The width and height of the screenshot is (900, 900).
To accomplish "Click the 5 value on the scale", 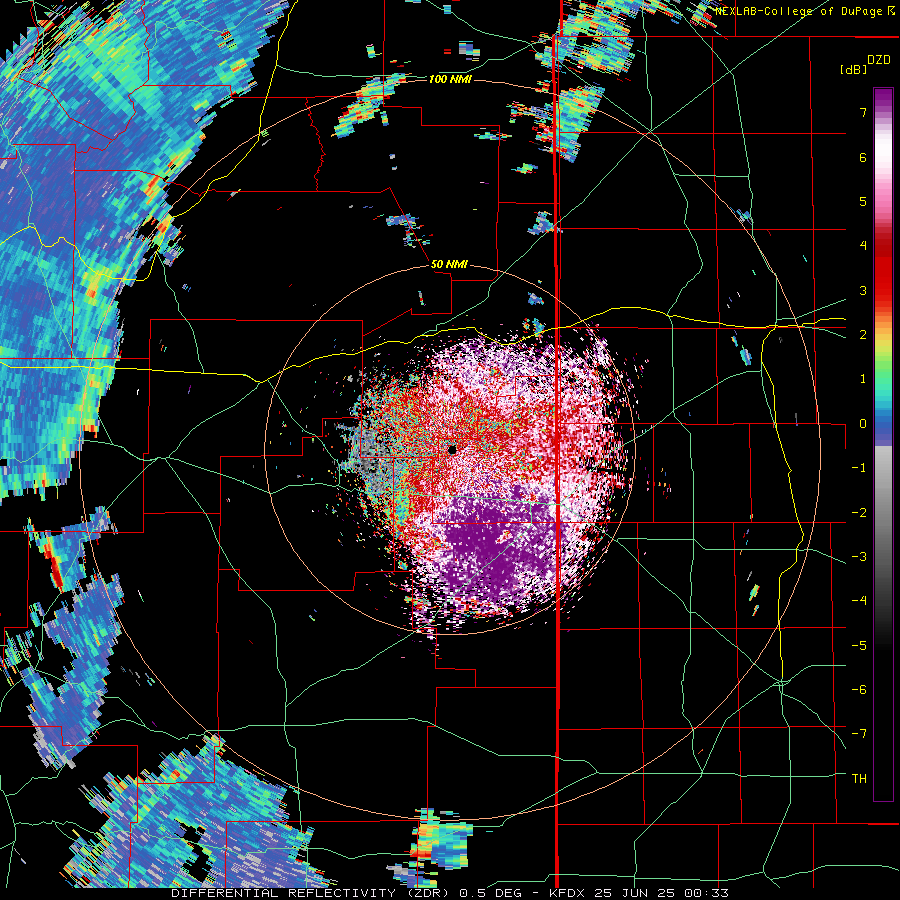I will tap(863, 201).
